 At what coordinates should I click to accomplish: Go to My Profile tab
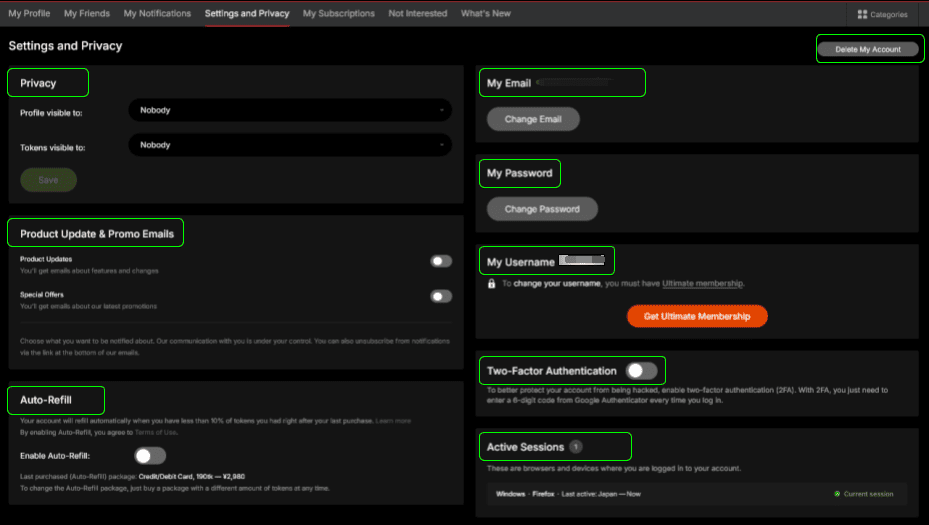[29, 13]
